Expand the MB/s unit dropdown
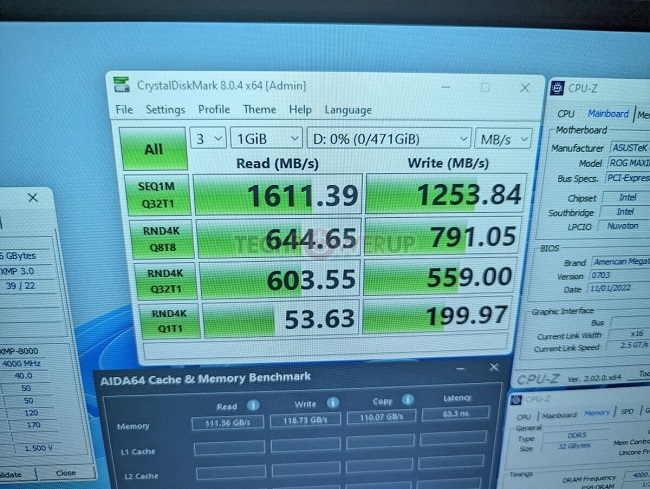The height and width of the screenshot is (489, 650). point(503,139)
